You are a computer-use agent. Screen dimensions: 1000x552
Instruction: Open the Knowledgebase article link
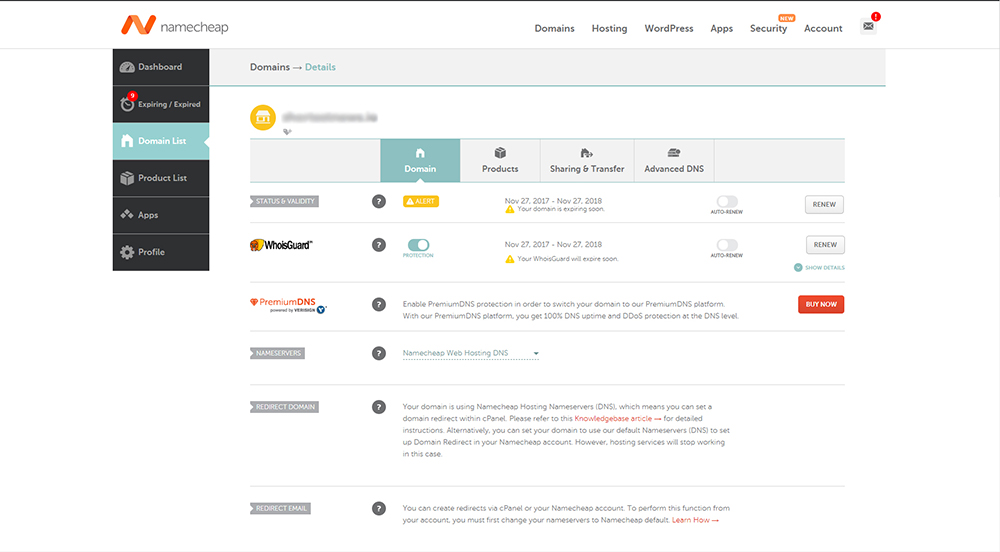pyautogui.click(x=617, y=419)
